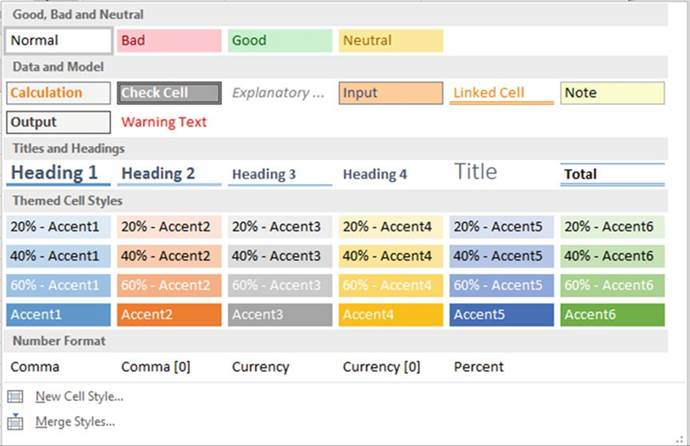Choose 40% - Accent4 themed style

click(390, 256)
